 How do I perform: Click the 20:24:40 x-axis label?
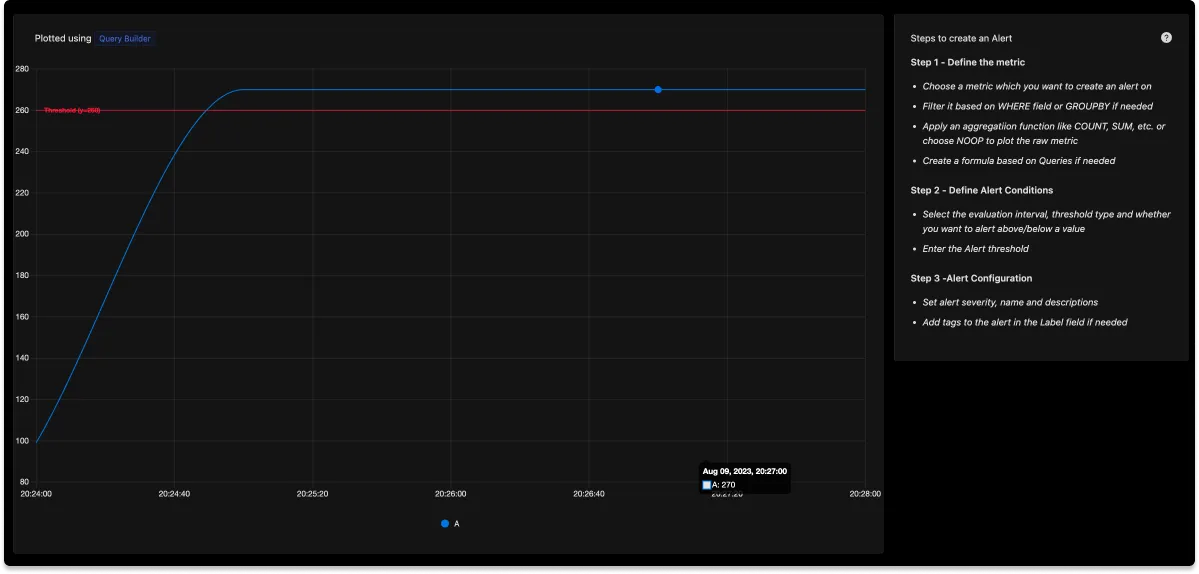coord(174,495)
